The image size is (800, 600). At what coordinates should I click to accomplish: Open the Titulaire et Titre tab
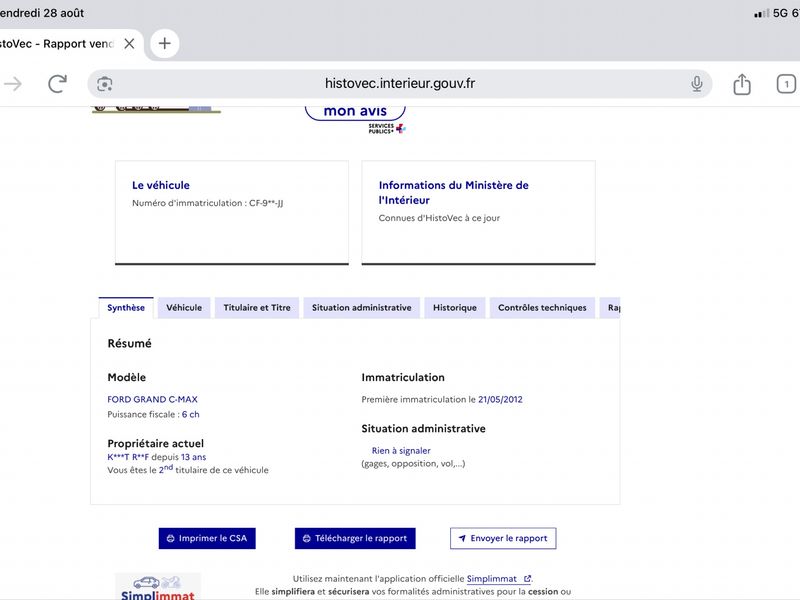click(x=257, y=308)
